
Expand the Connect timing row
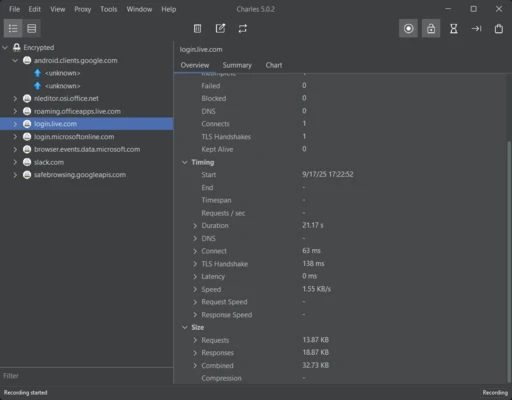coord(195,251)
